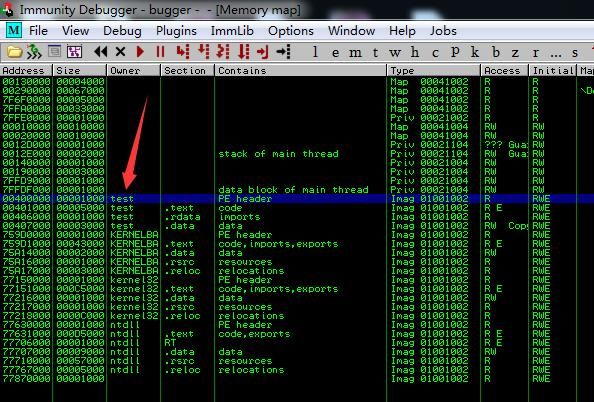Pause execution with red pause icon
Image resolution: width=594 pixels, height=402 pixels.
coord(161,52)
